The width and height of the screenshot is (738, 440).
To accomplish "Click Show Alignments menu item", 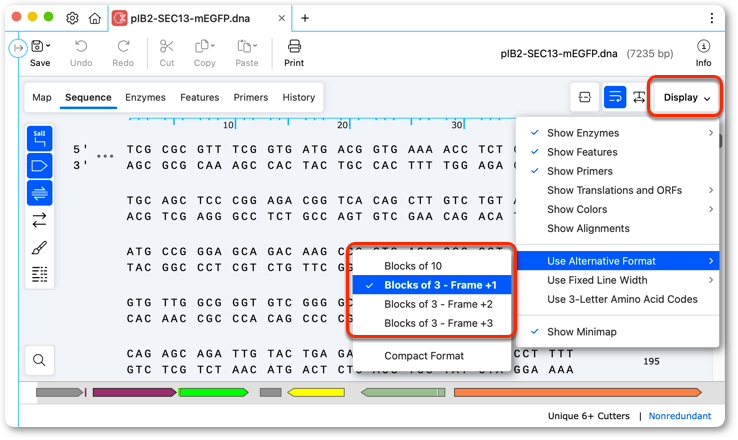I will 618,228.
